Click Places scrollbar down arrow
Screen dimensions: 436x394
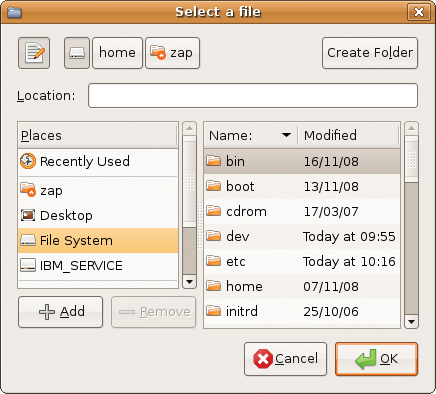click(189, 282)
